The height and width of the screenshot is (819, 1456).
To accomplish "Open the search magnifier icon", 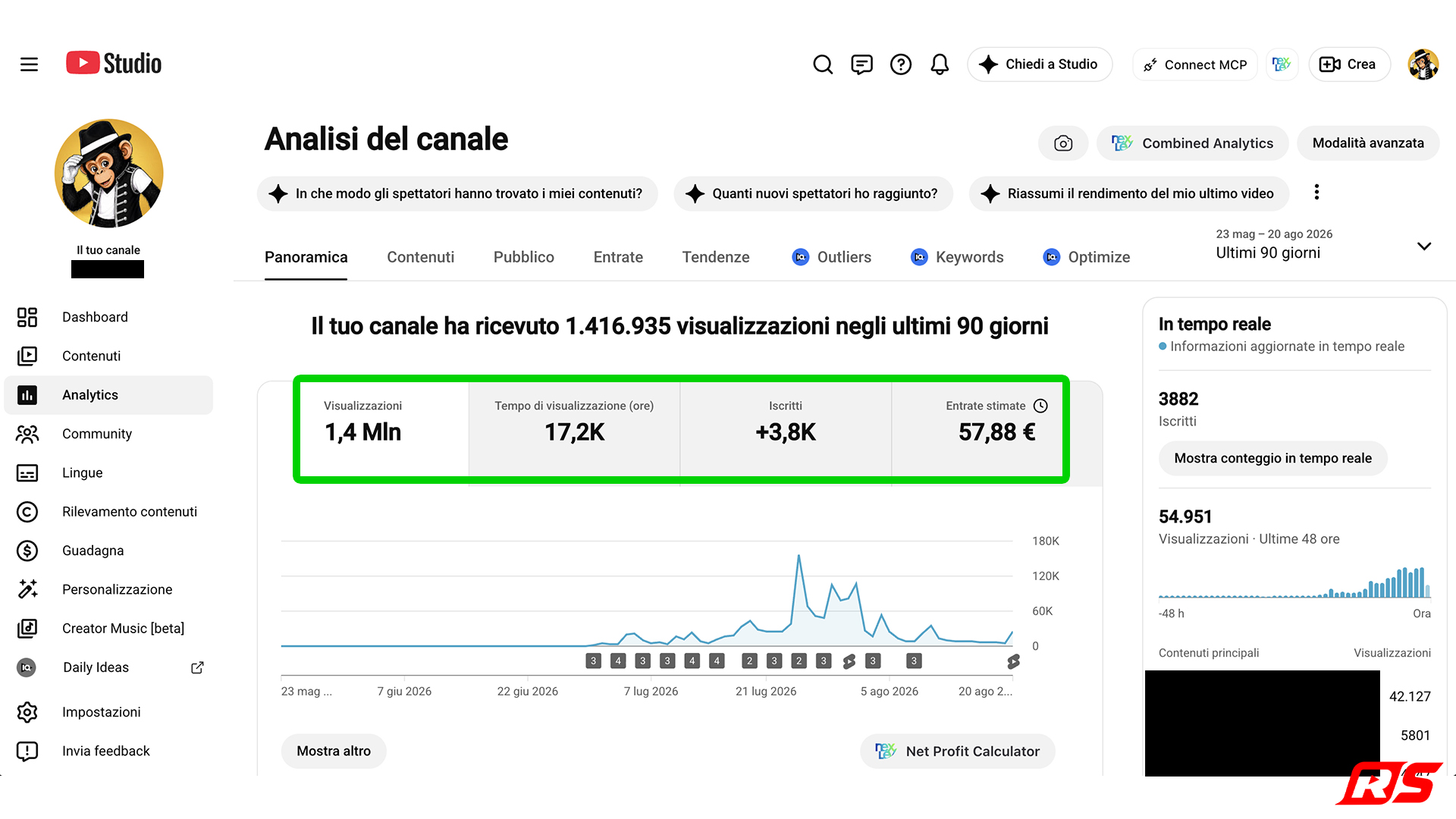I will [823, 64].
